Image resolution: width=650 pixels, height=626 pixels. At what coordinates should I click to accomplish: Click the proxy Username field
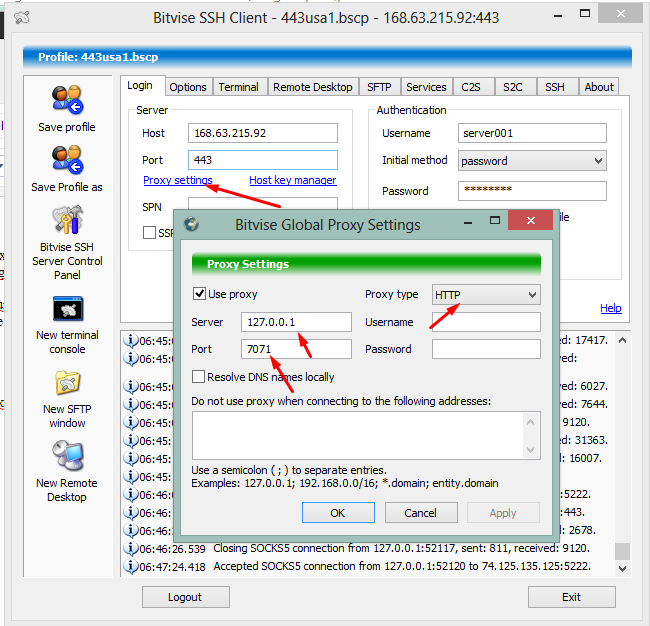click(x=486, y=322)
